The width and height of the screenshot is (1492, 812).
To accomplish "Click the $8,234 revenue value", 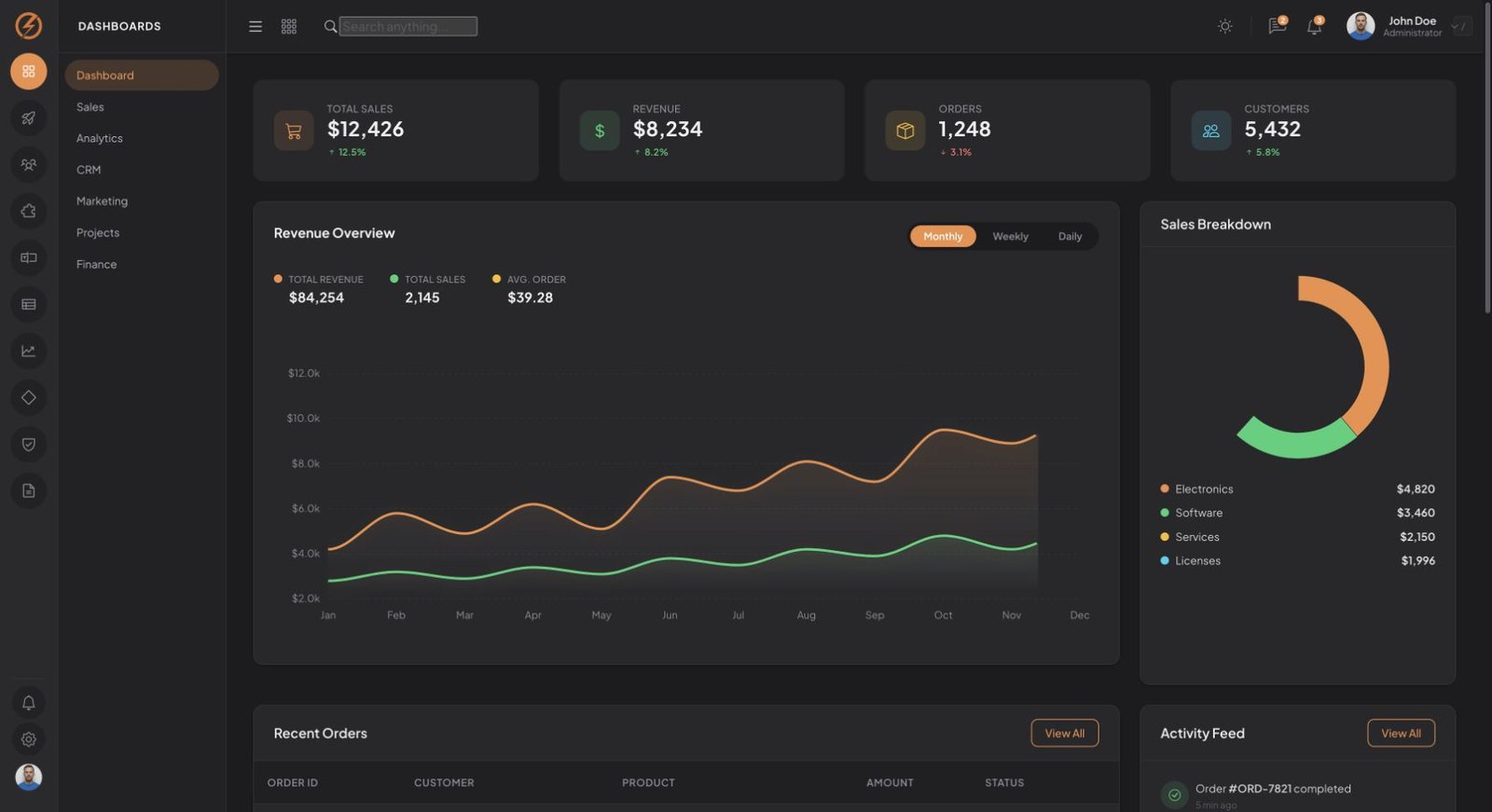I will pos(668,130).
